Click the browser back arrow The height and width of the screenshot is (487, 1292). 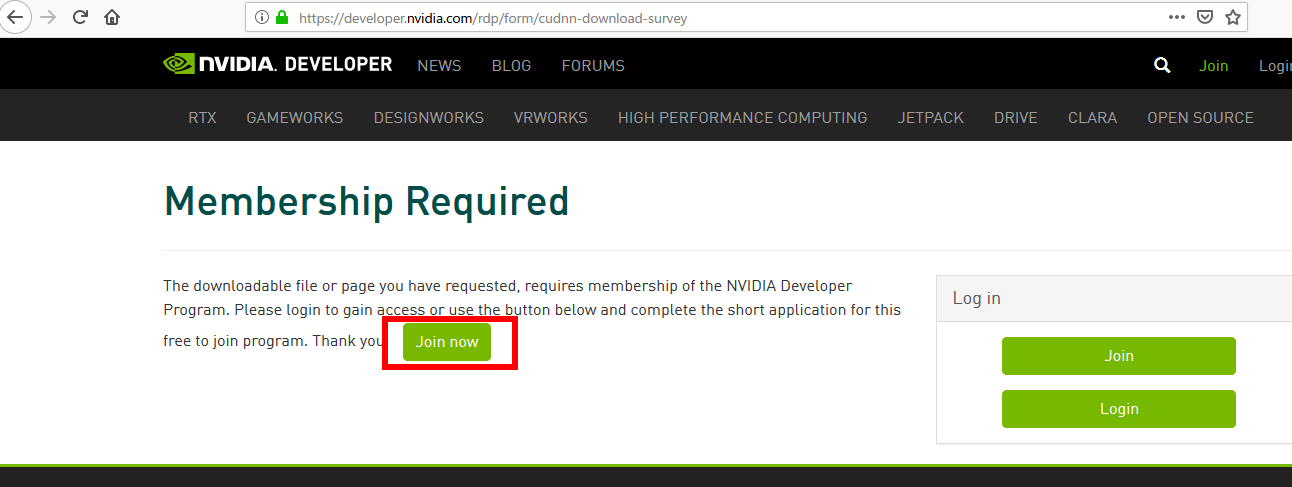(15, 17)
